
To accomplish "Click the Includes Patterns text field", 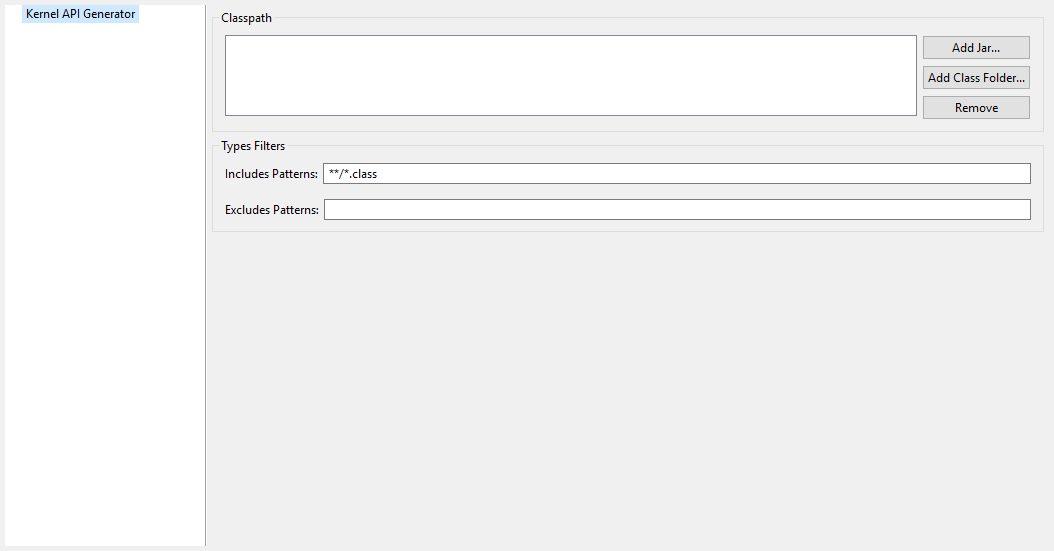I will click(676, 174).
